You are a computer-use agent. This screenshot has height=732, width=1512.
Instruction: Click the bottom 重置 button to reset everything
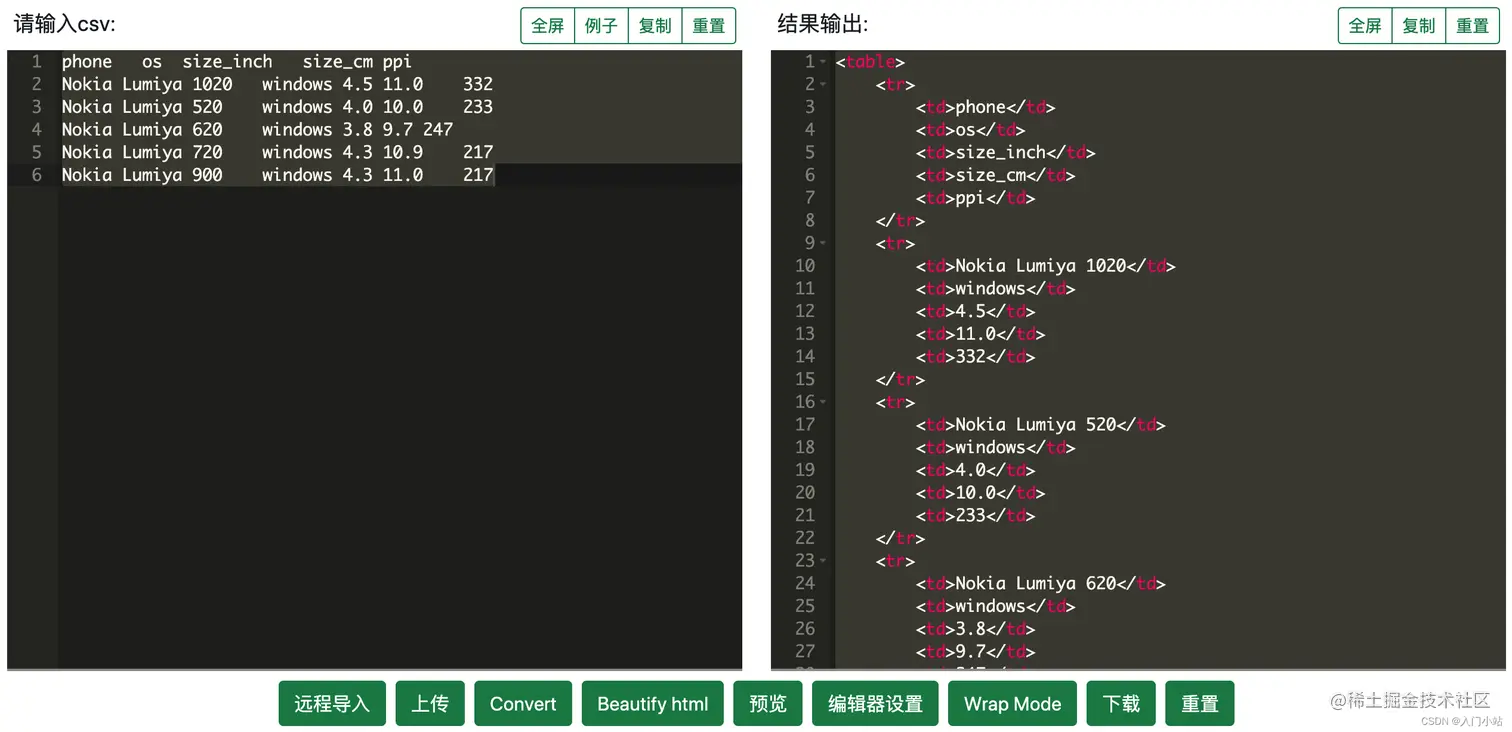(x=1199, y=703)
